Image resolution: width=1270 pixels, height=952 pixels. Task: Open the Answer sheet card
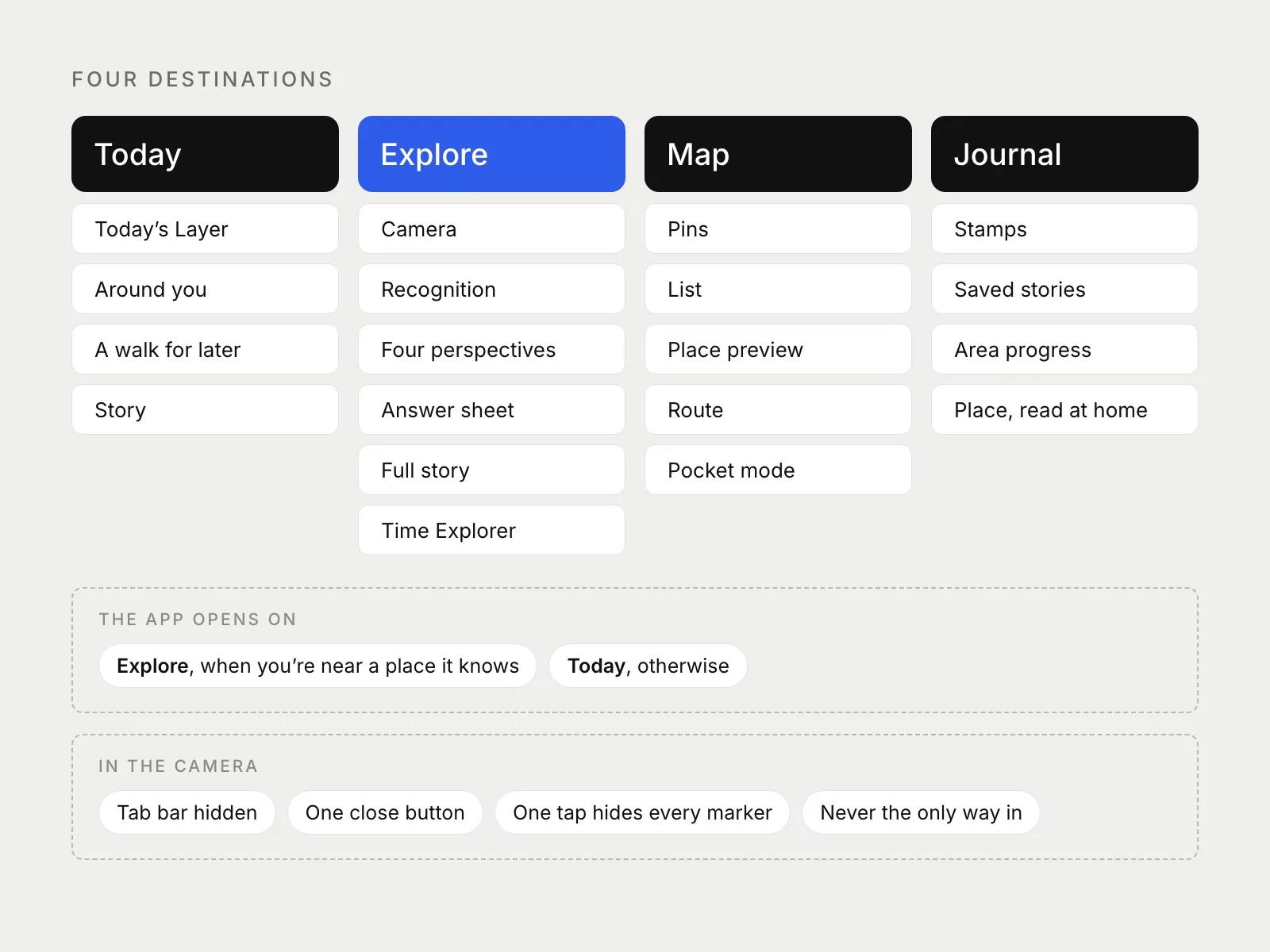click(491, 410)
